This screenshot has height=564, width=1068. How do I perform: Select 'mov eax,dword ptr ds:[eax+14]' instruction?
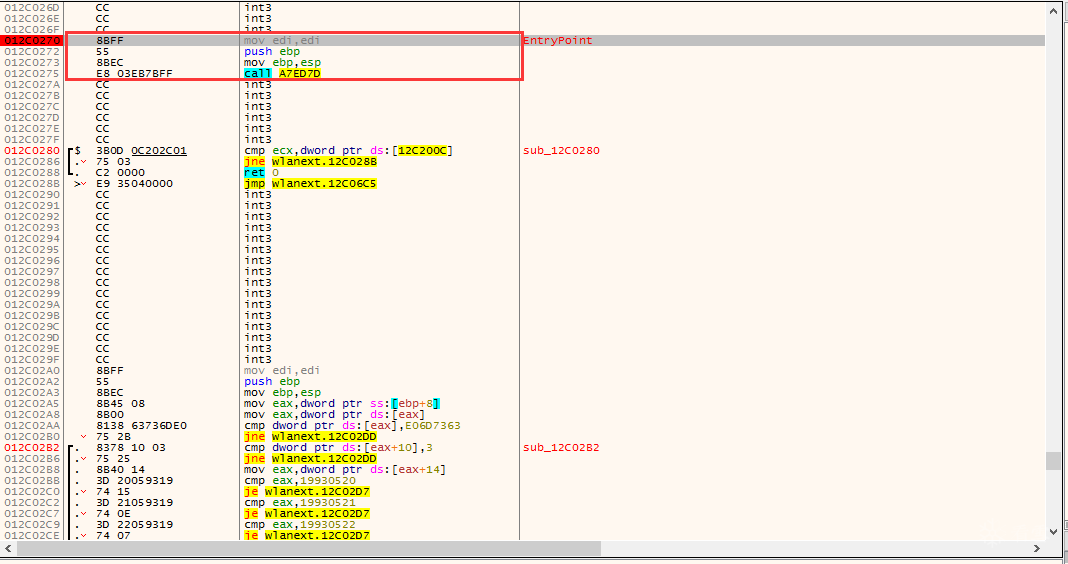(345, 470)
